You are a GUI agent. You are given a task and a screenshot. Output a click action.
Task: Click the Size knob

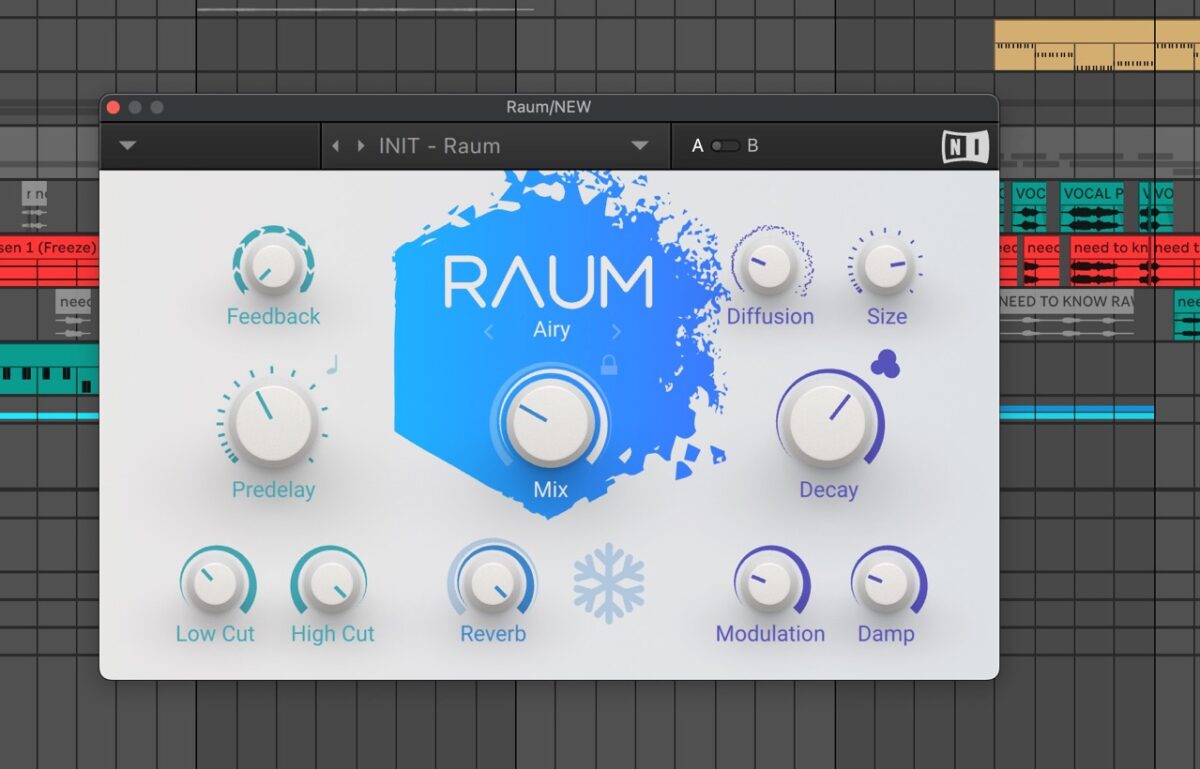click(886, 265)
